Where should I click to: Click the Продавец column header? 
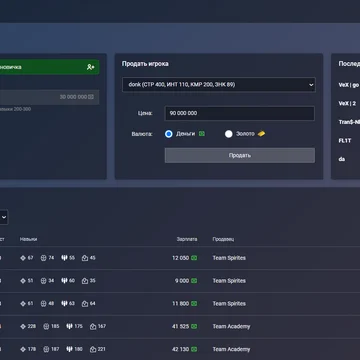point(223,239)
